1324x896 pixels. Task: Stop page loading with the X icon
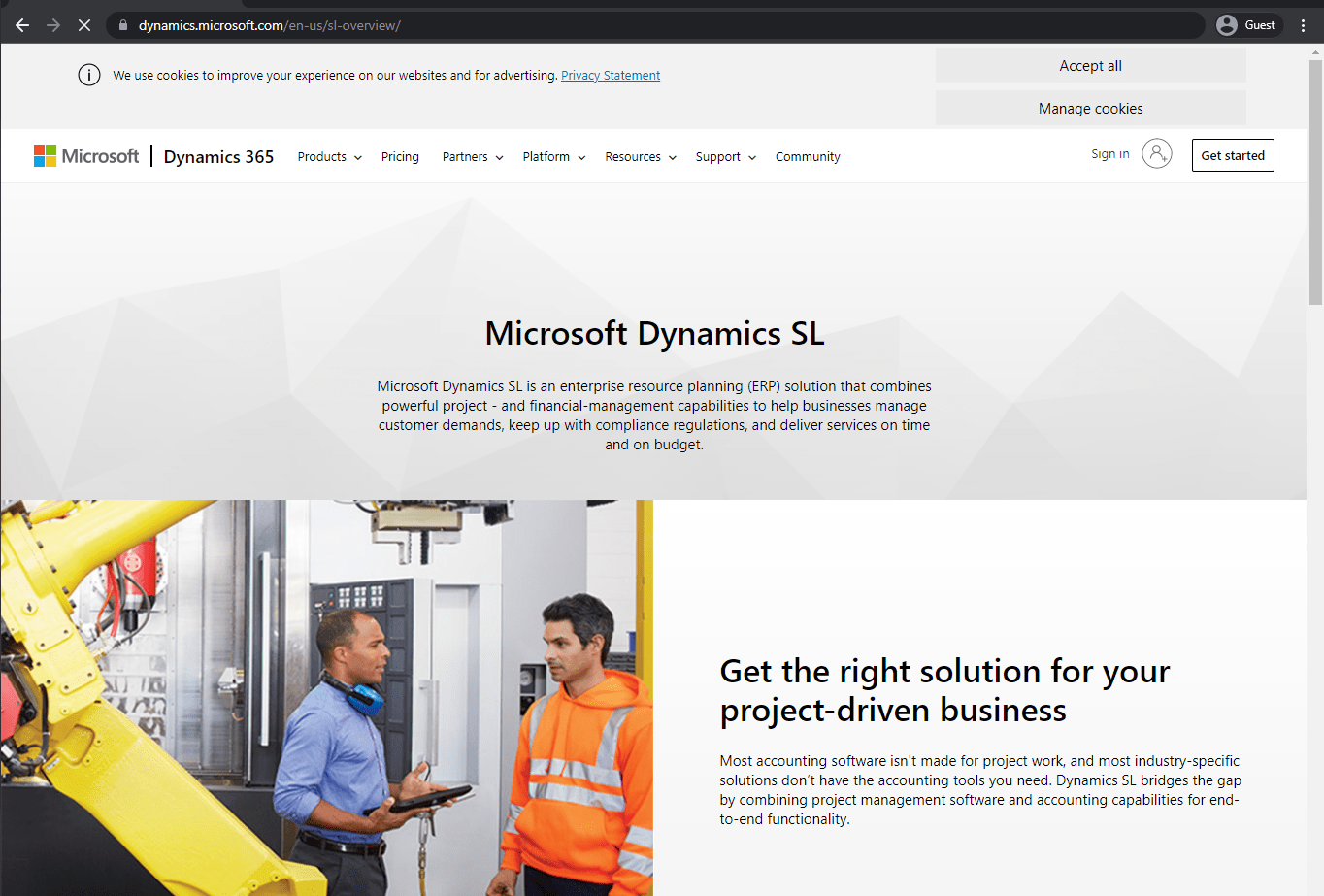click(x=83, y=24)
